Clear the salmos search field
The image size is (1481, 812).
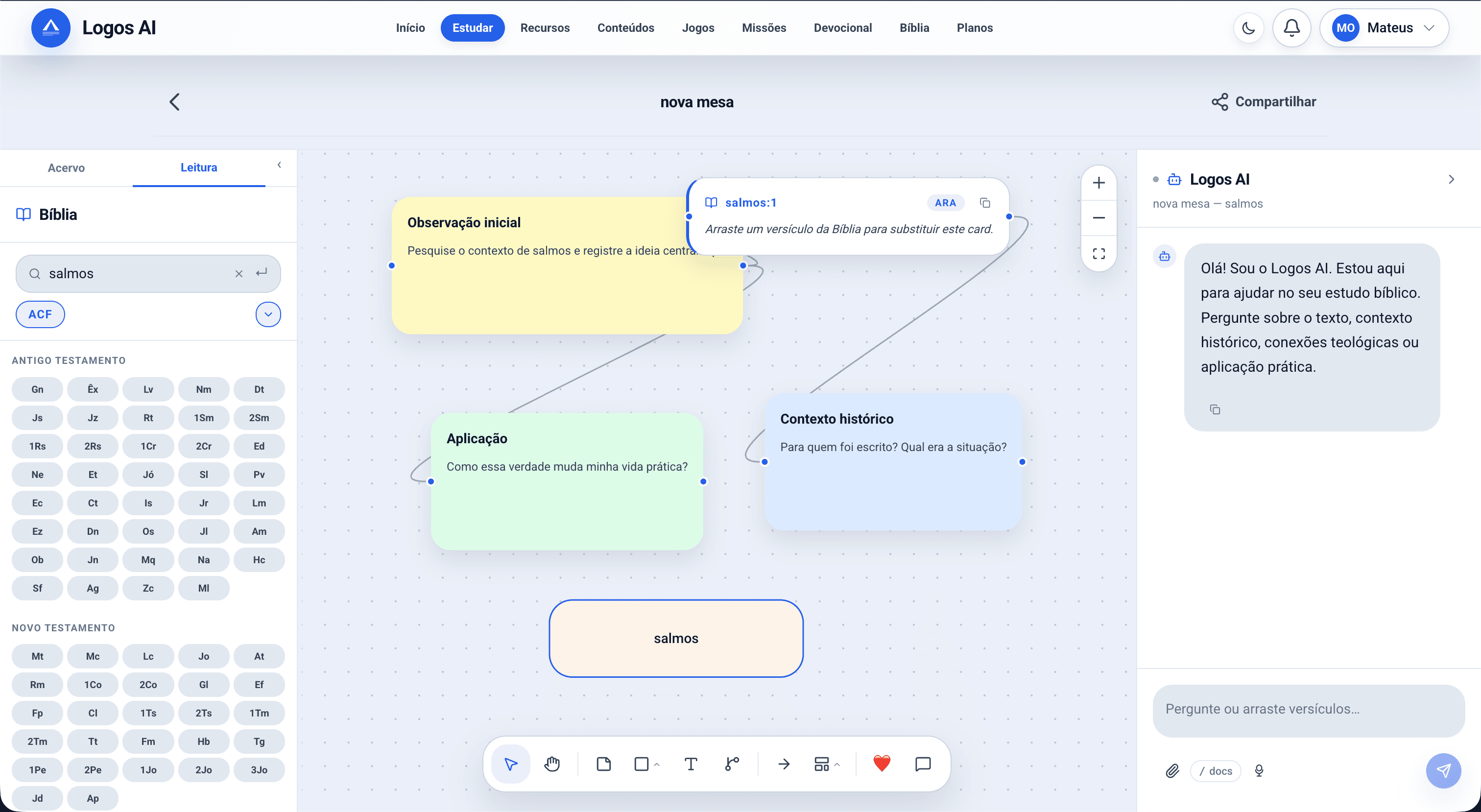click(x=239, y=274)
